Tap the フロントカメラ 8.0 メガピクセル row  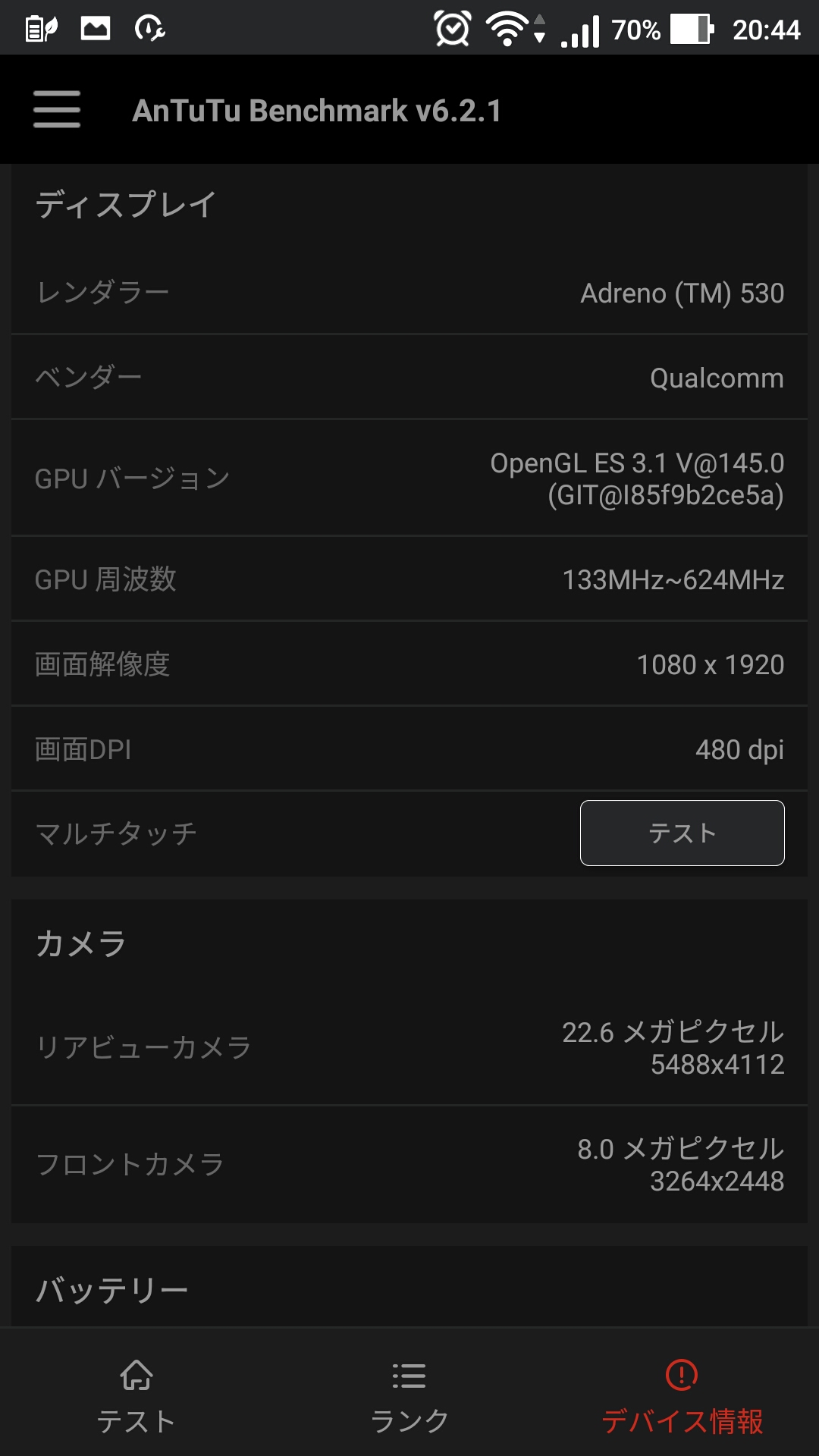pyautogui.click(x=409, y=1164)
